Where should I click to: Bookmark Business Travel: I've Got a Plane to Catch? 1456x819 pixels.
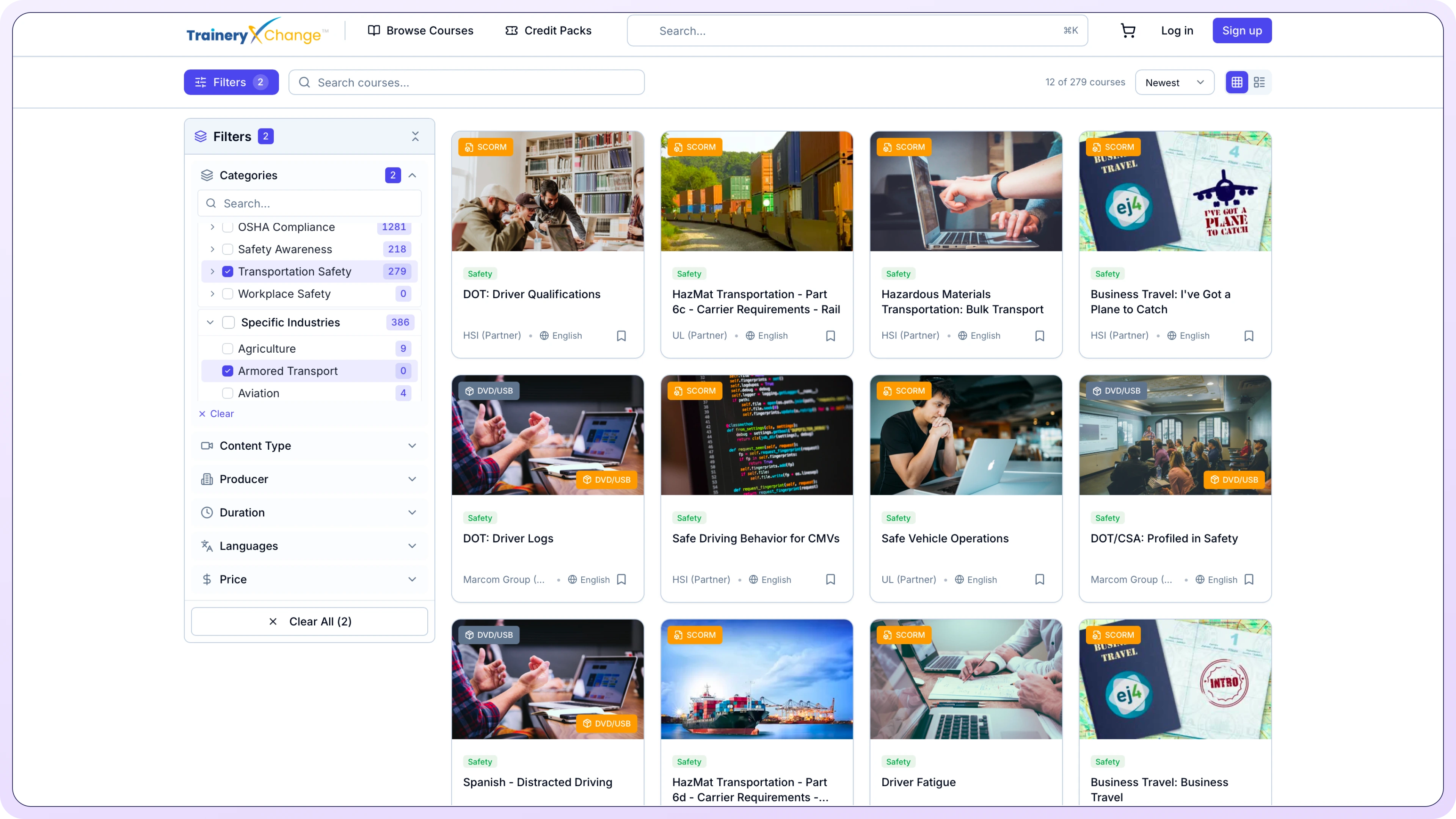pos(1249,336)
